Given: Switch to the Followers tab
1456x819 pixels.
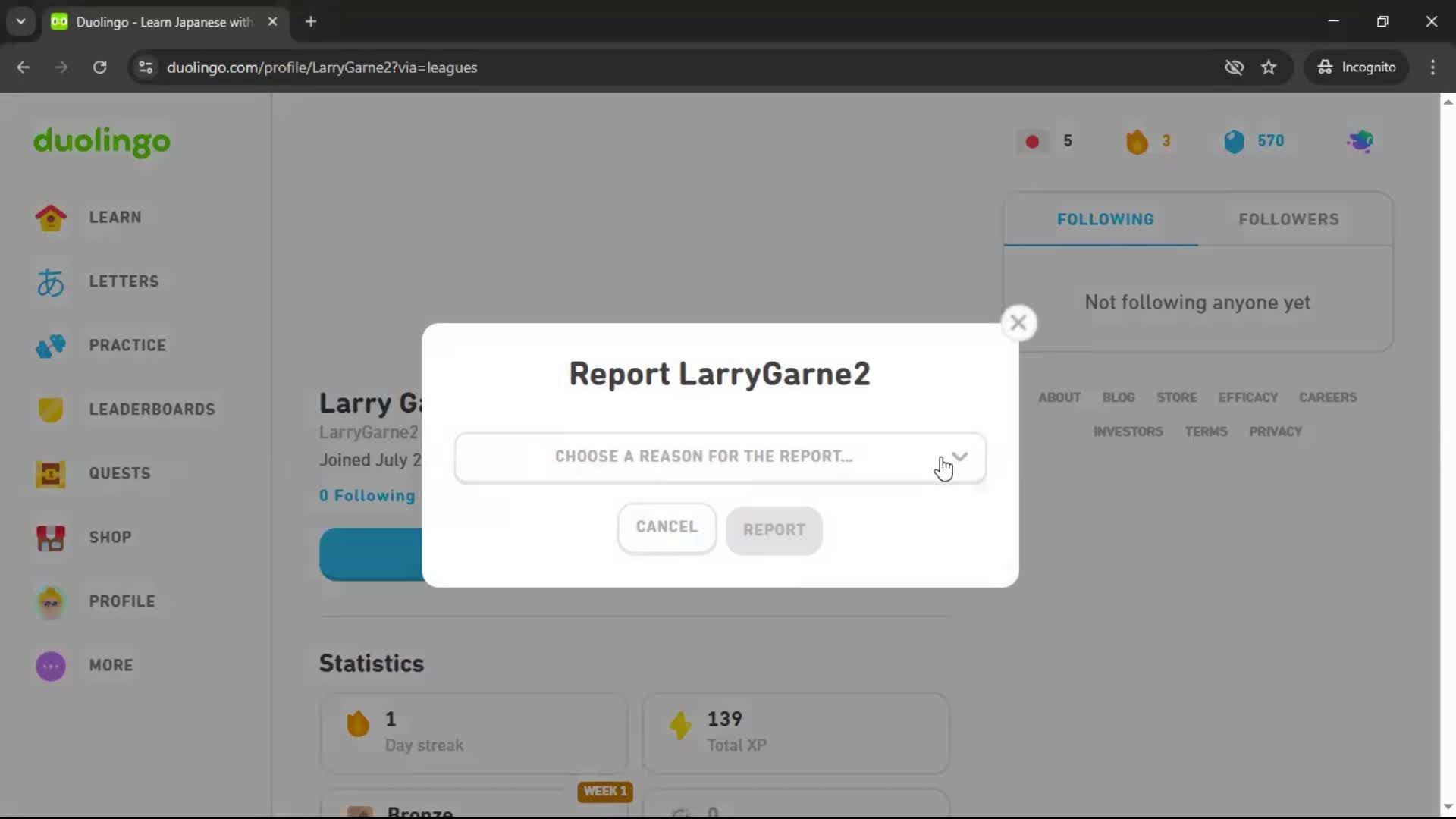Looking at the screenshot, I should click(x=1288, y=219).
